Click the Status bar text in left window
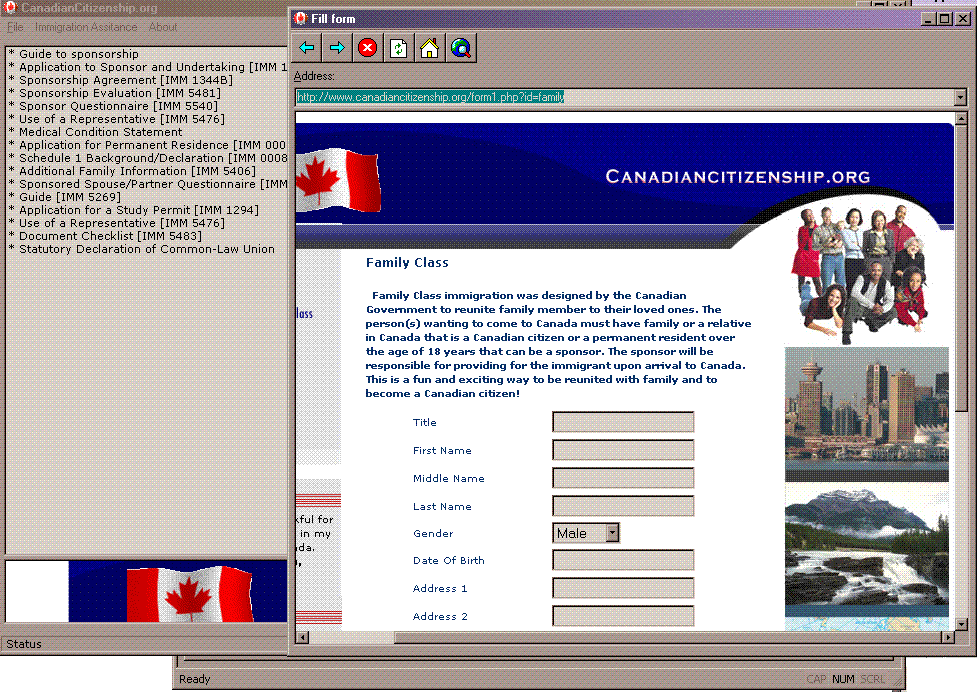Screen dimensions: 977x700 (24, 644)
